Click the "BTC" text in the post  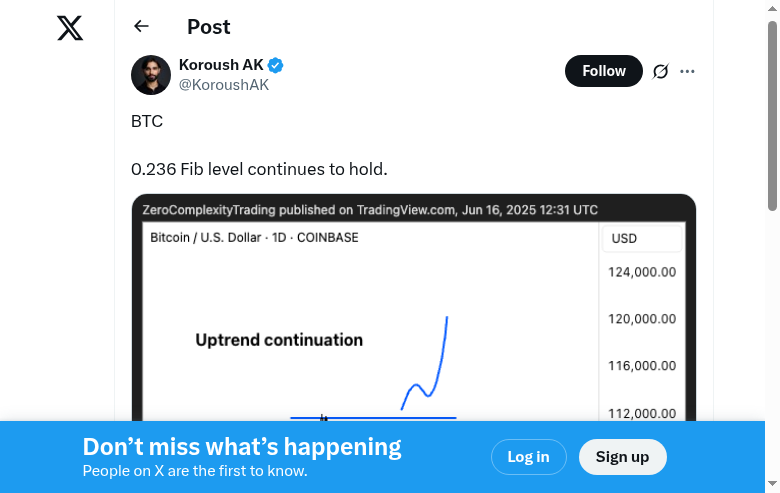point(147,122)
